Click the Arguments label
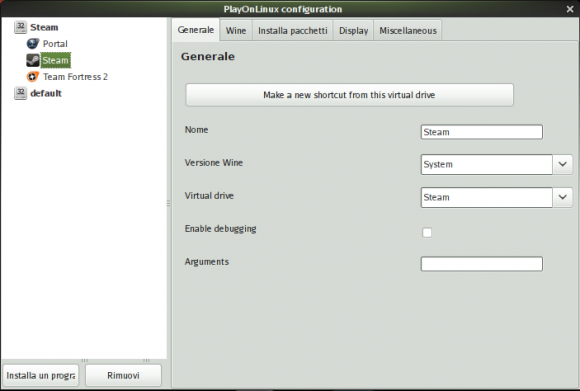Image resolution: width=580 pixels, height=391 pixels. pyautogui.click(x=207, y=262)
